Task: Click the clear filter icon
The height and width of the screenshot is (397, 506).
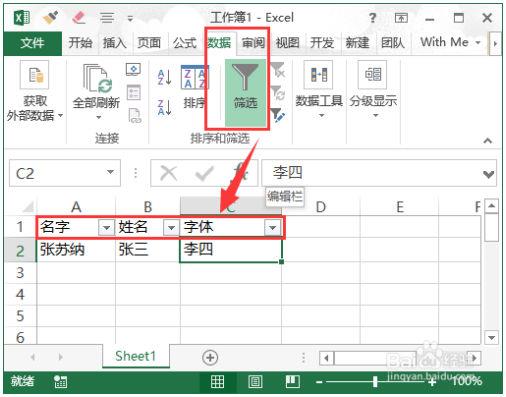Action: 277,70
